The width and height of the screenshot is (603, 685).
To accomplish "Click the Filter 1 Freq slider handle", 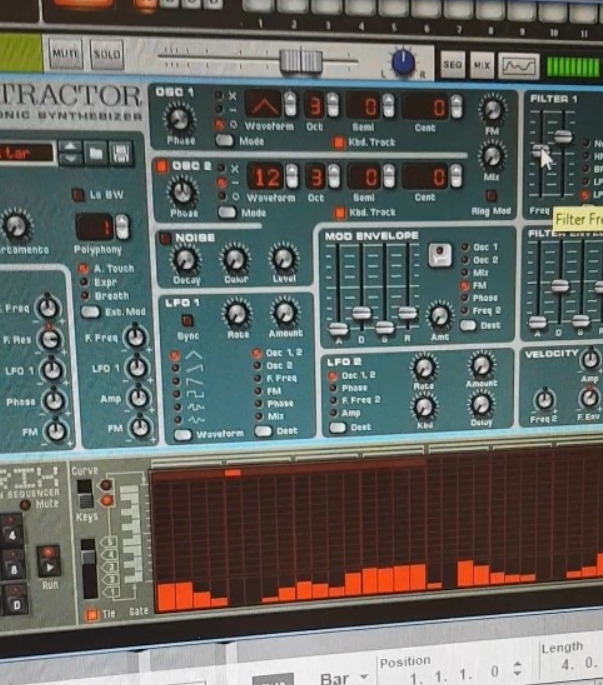I will [540, 151].
